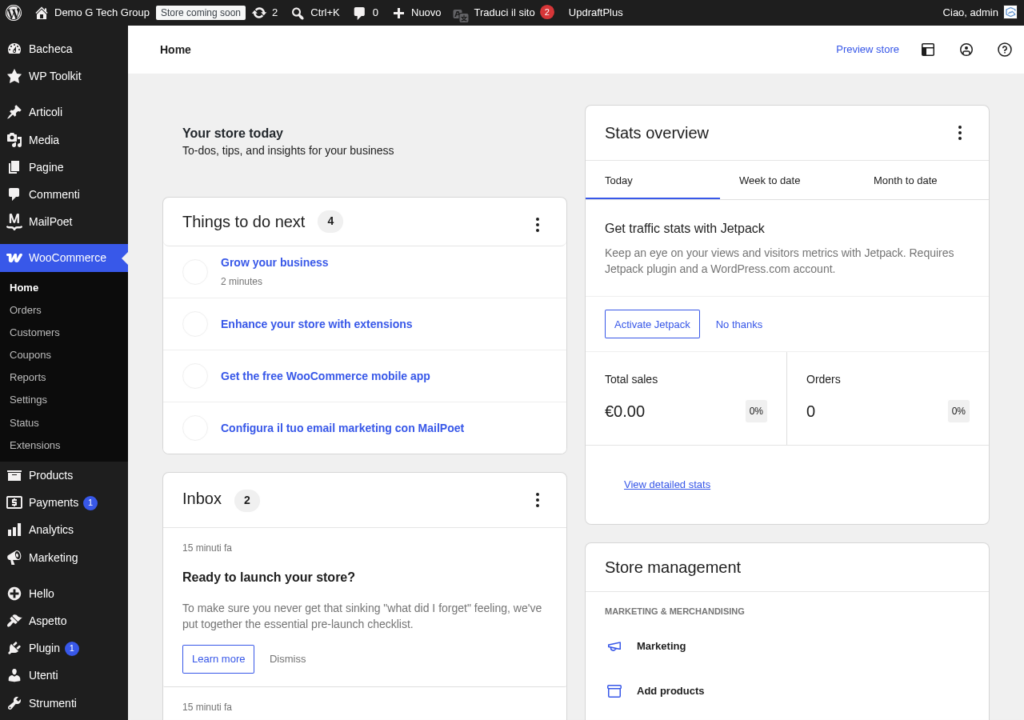This screenshot has width=1024, height=720.
Task: Open the comments bubble icon in admin bar
Action: (359, 12)
